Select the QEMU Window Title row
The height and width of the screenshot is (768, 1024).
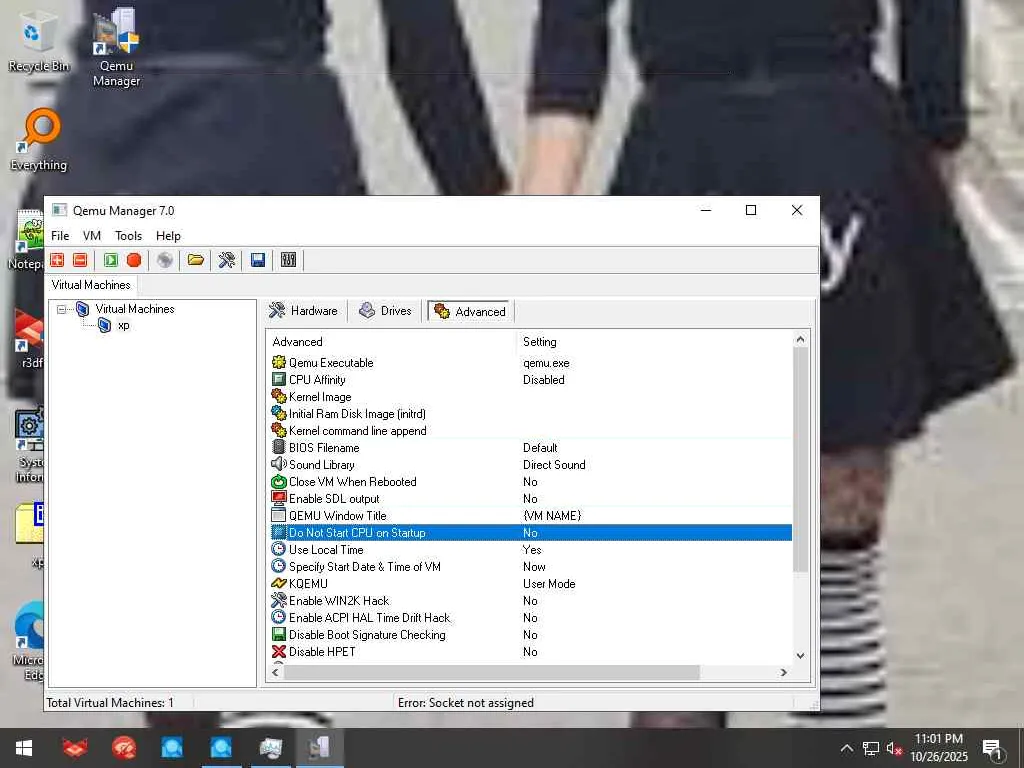pos(531,515)
